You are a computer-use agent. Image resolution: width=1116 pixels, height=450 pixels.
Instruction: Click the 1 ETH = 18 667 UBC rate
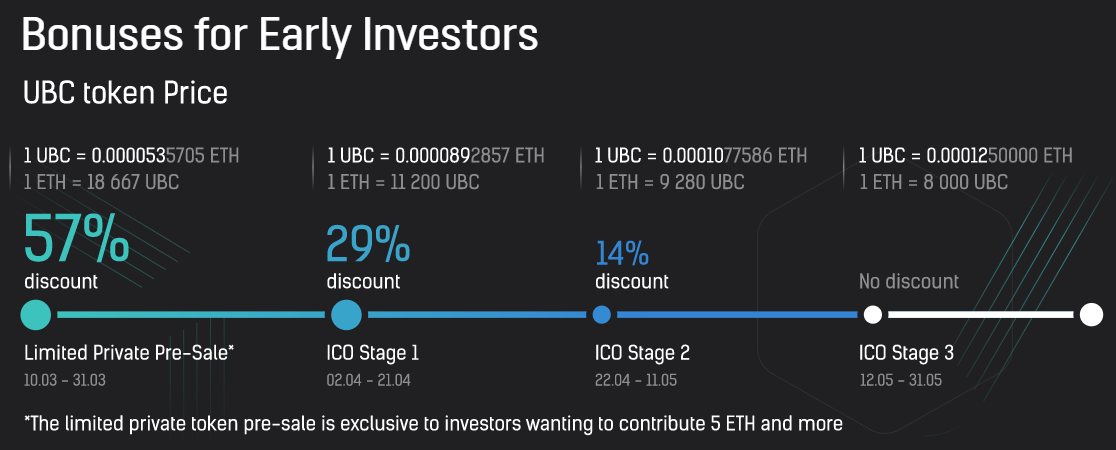pyautogui.click(x=100, y=182)
